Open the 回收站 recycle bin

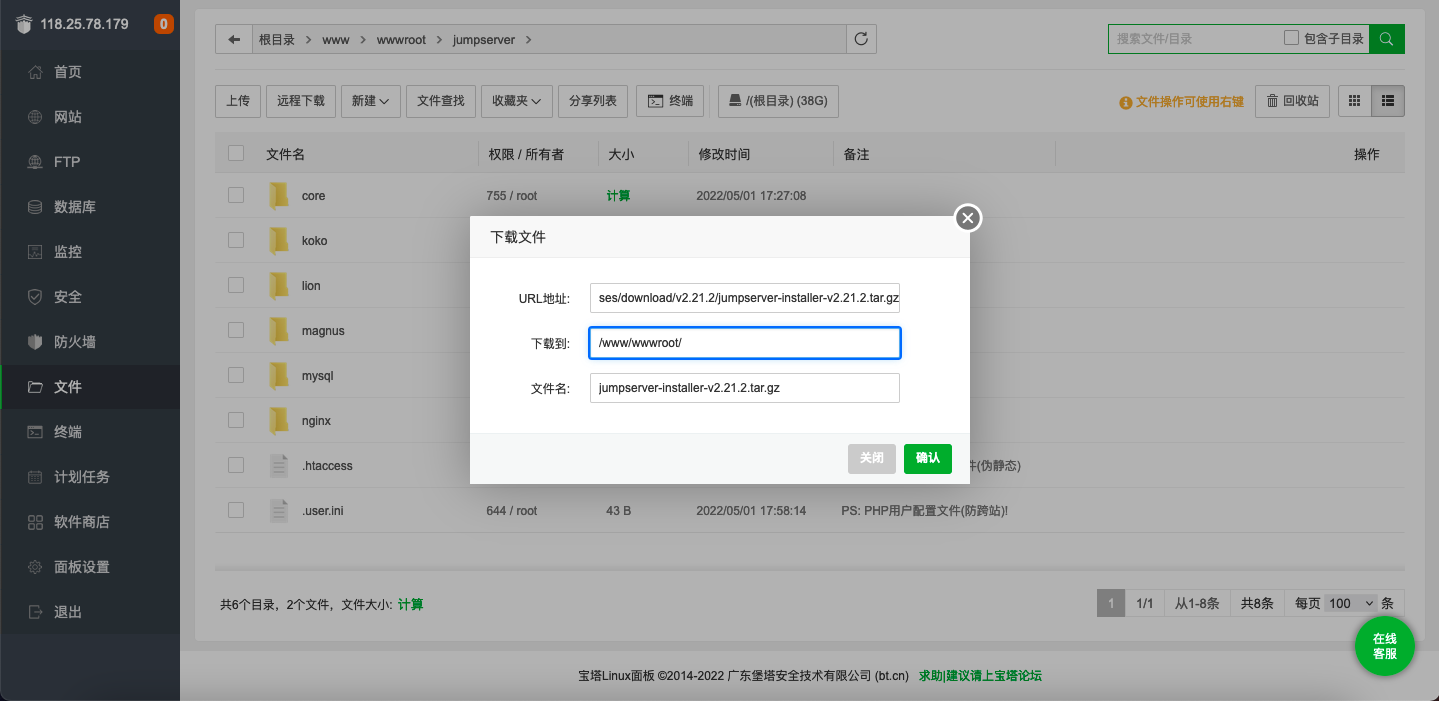coord(1292,101)
